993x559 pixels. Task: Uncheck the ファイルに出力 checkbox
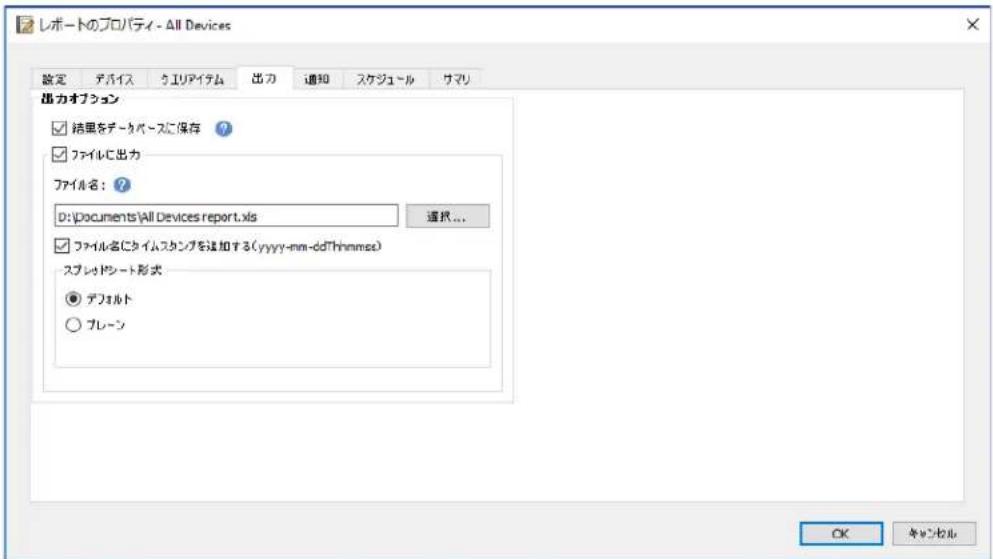59,154
